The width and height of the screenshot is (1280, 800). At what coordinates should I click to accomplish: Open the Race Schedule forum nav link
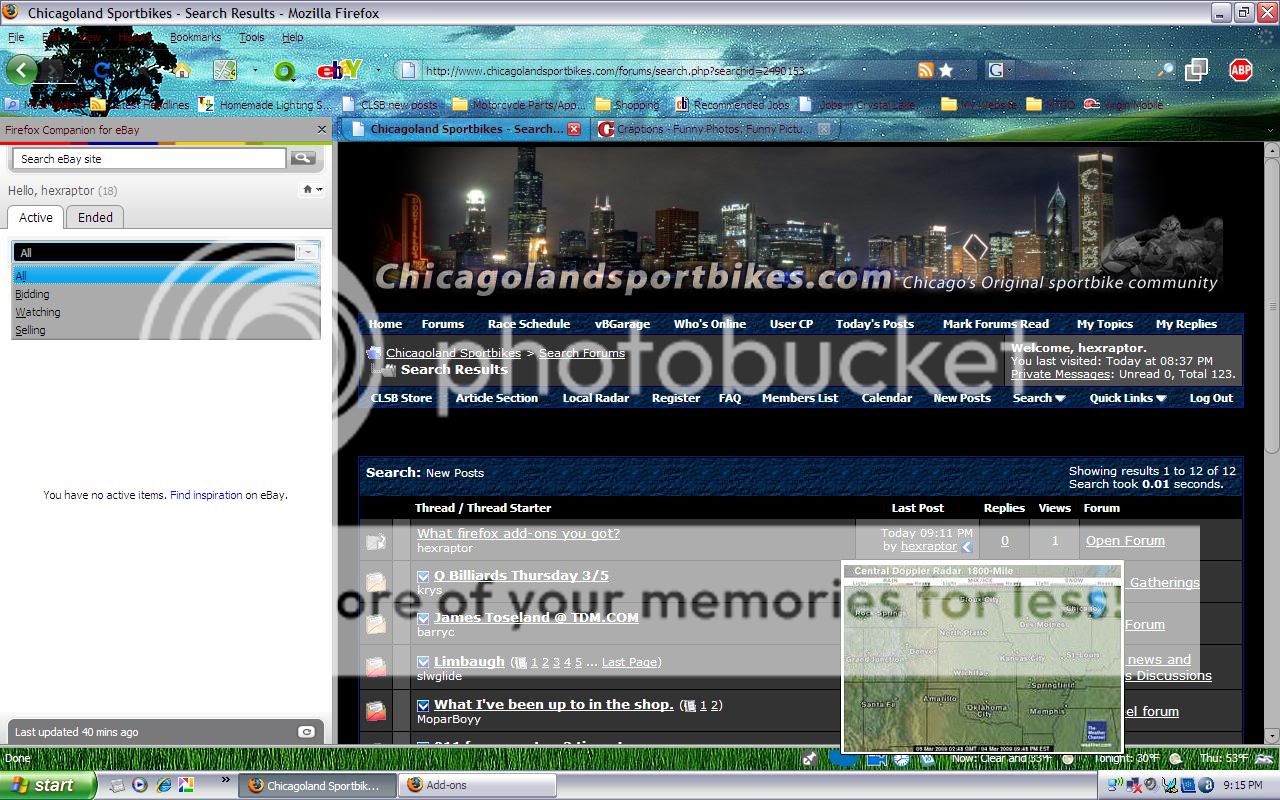(x=529, y=324)
